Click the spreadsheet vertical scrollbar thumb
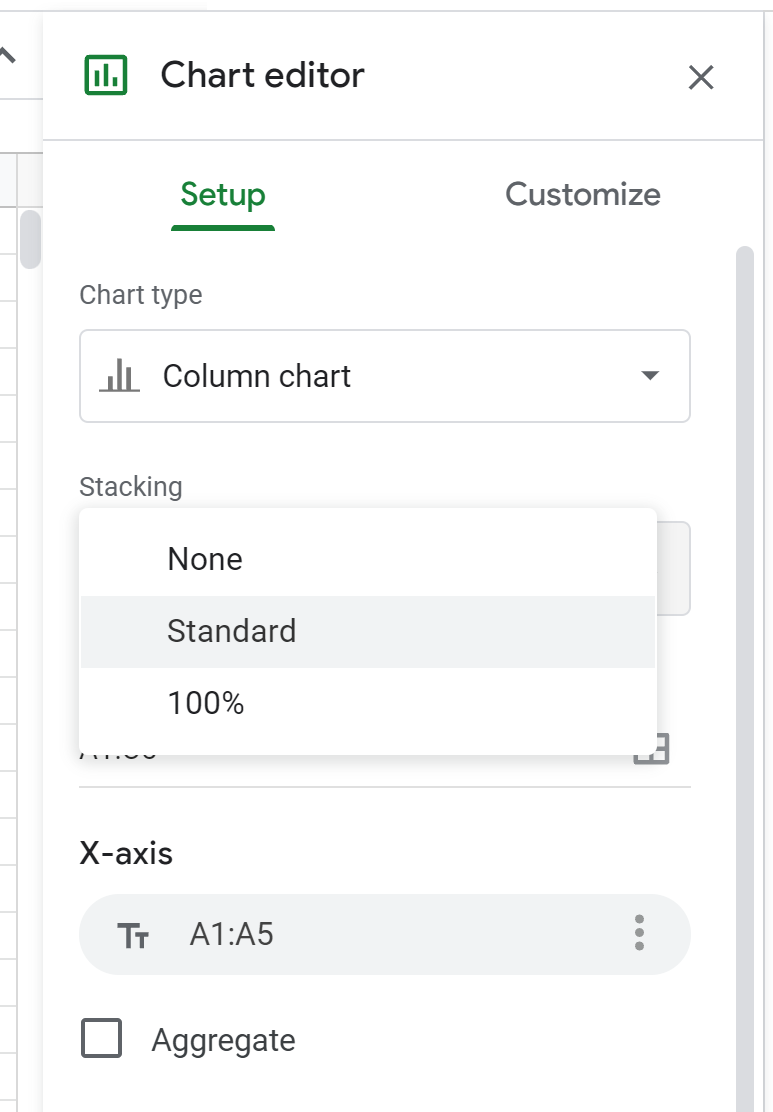Viewport: 773px width, 1112px height. [x=31, y=240]
